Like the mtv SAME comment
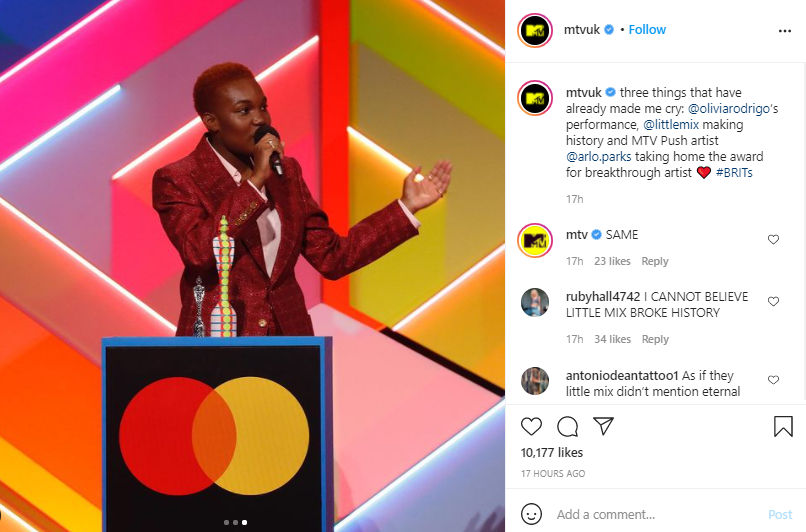The width and height of the screenshot is (806, 532). click(x=773, y=240)
